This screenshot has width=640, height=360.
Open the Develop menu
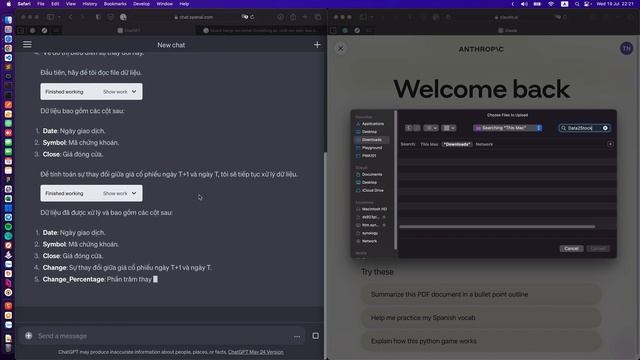pyautogui.click(x=141, y=4)
